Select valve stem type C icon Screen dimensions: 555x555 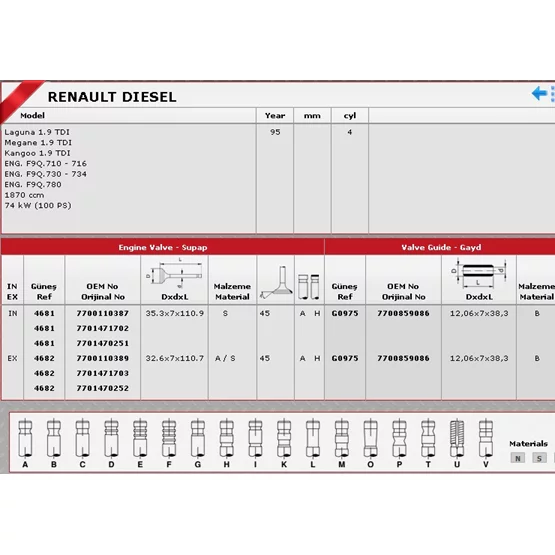click(82, 439)
